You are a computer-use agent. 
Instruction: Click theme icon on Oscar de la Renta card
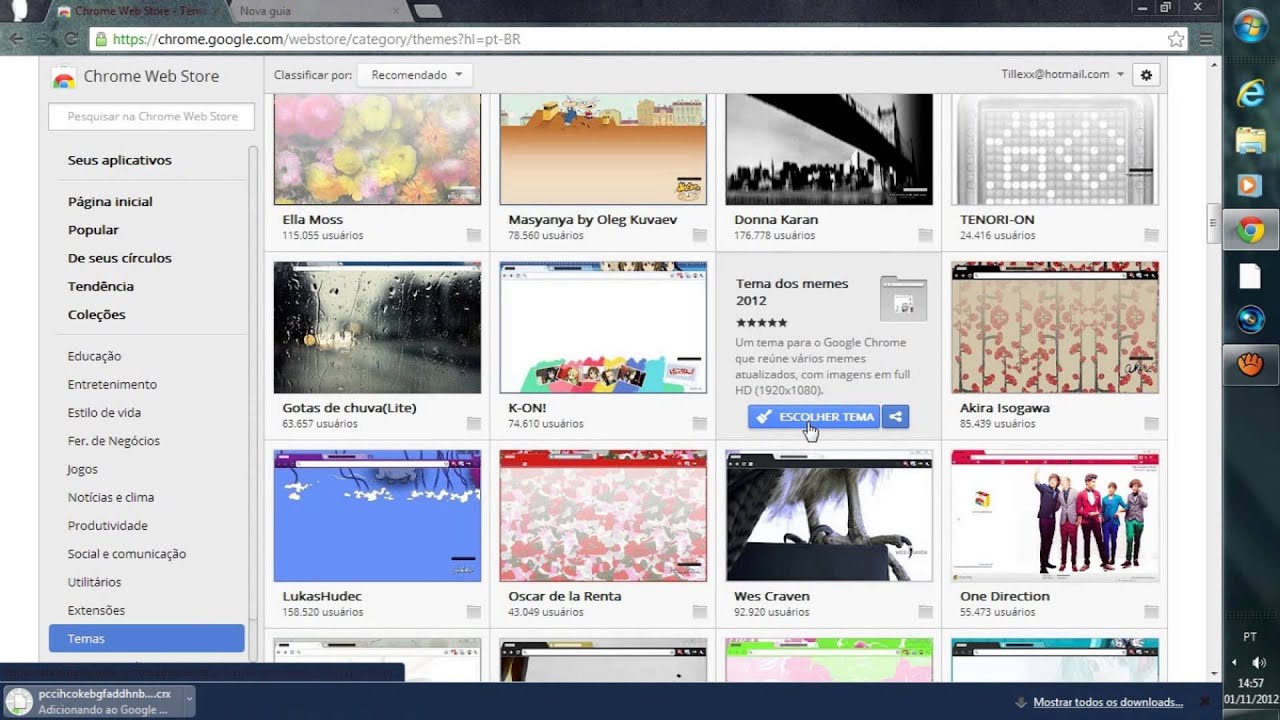[700, 612]
